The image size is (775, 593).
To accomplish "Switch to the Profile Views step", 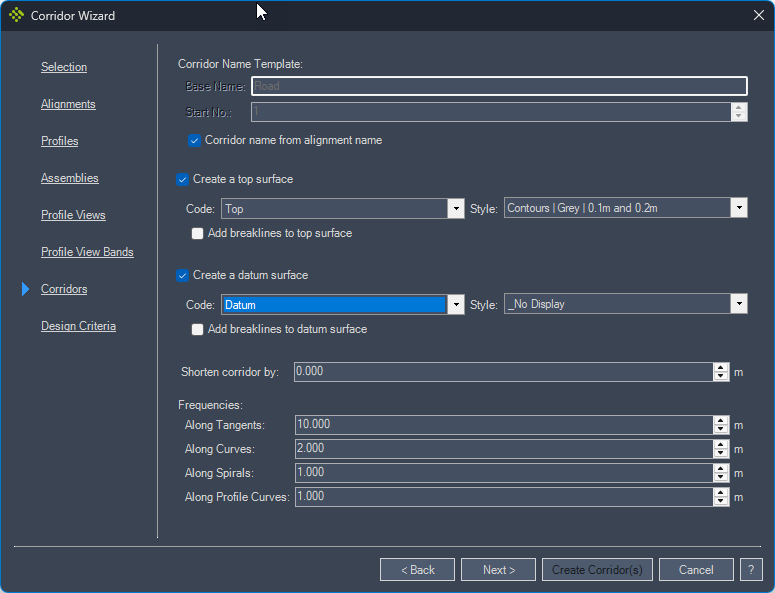I will [x=73, y=215].
